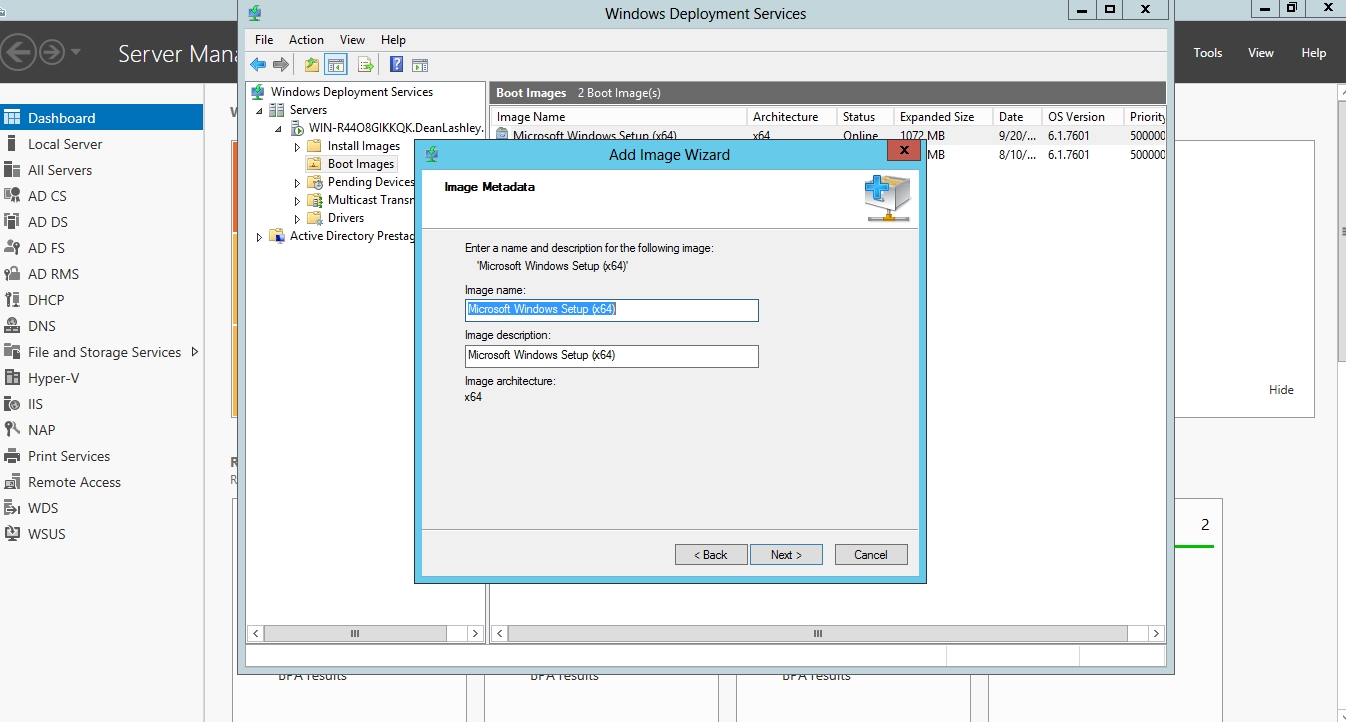Open the View menu in WDS

point(352,40)
